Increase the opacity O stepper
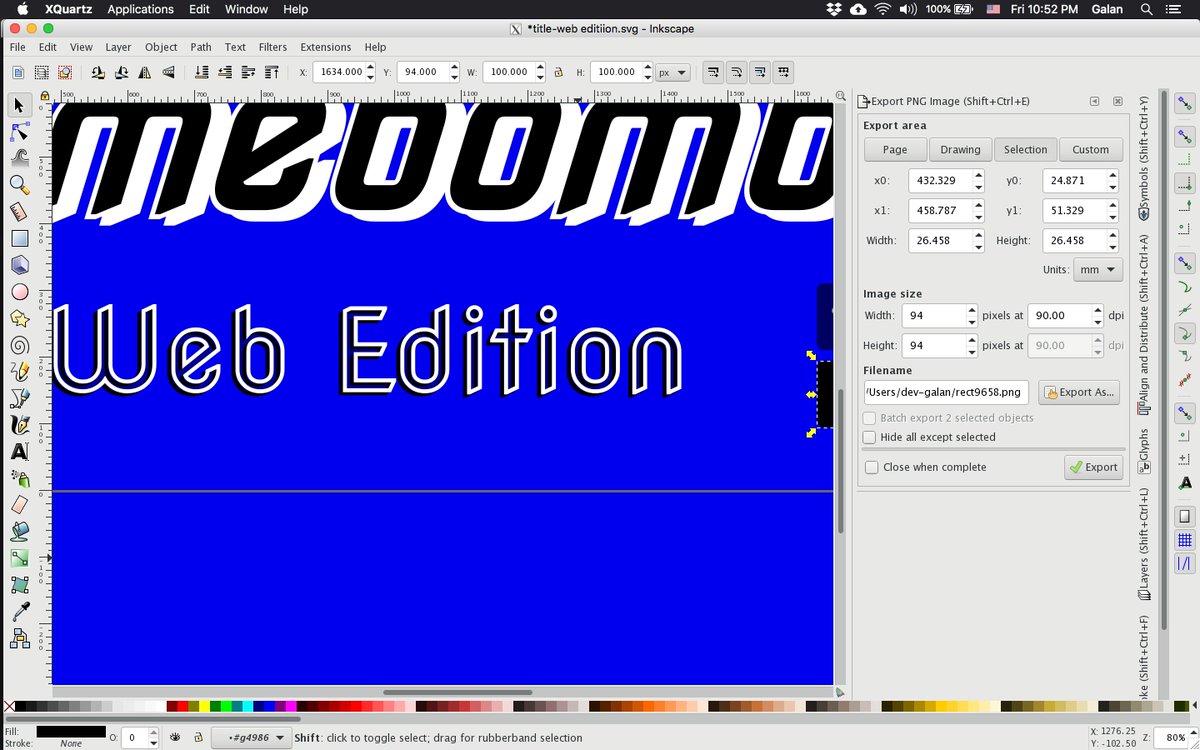 coord(154,733)
